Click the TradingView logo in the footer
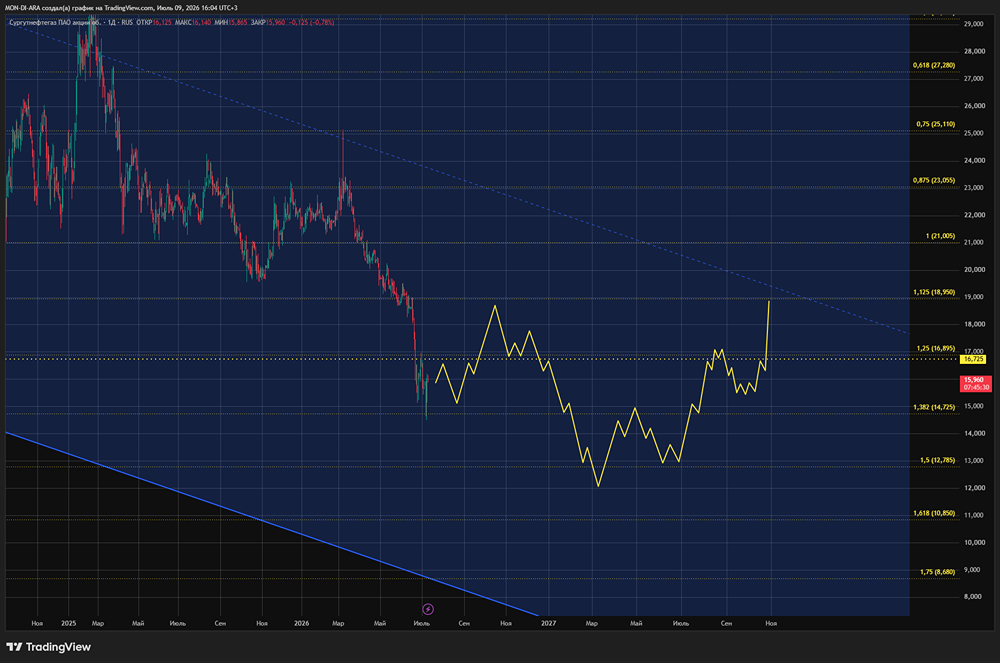Screen dimensions: 1000x663 pyautogui.click(x=48, y=647)
